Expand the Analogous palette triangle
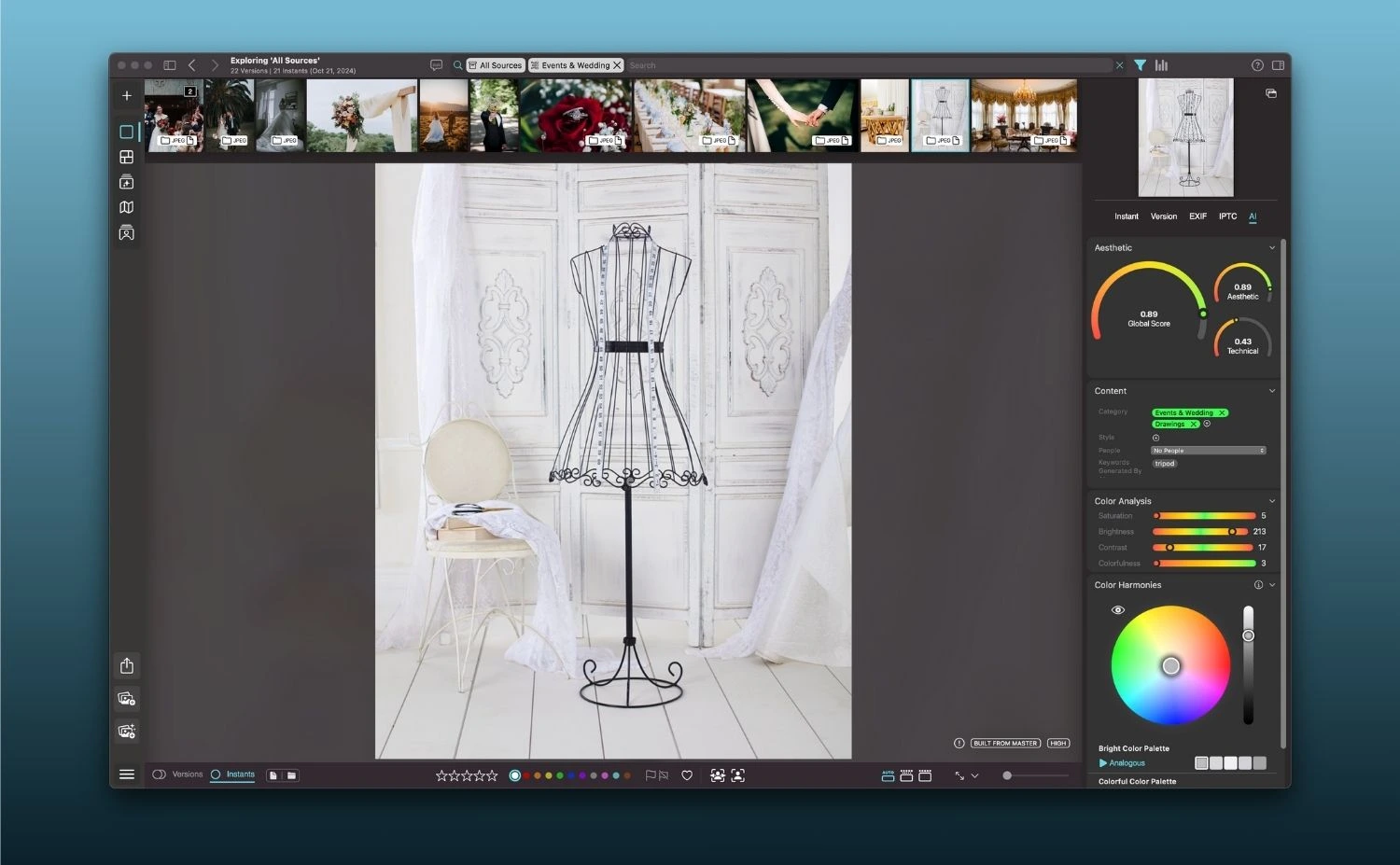 [1103, 763]
